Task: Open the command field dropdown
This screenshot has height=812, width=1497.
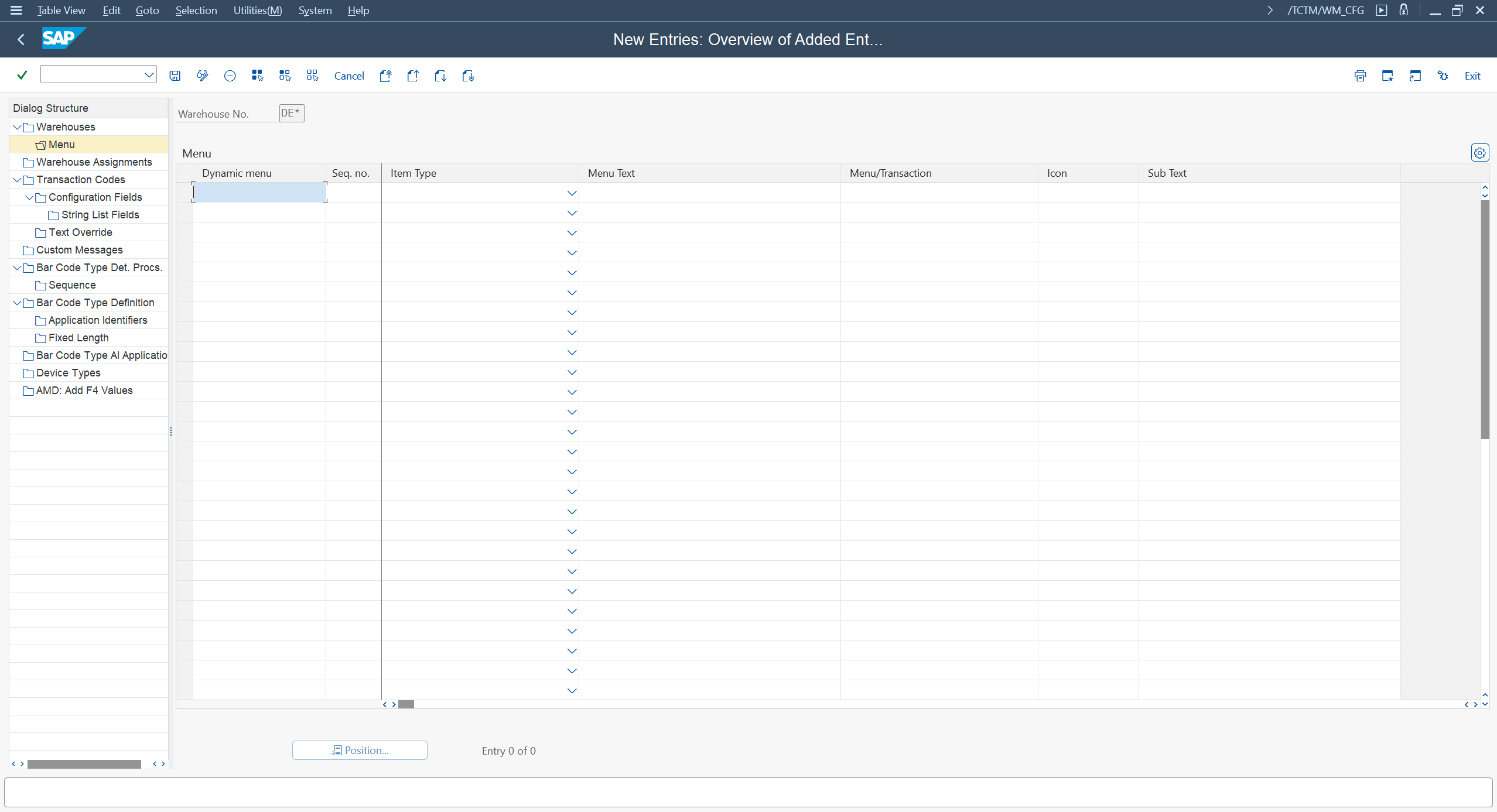Action: [x=149, y=74]
